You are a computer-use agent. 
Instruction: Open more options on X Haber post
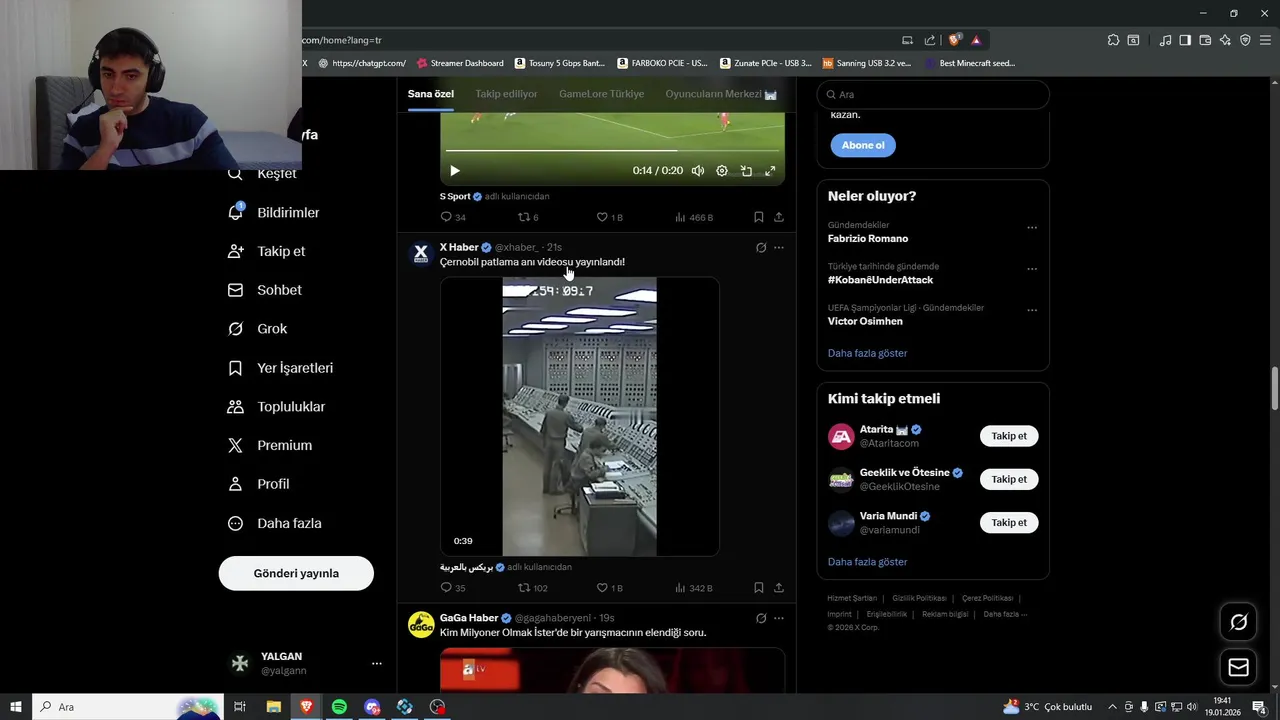coord(779,248)
